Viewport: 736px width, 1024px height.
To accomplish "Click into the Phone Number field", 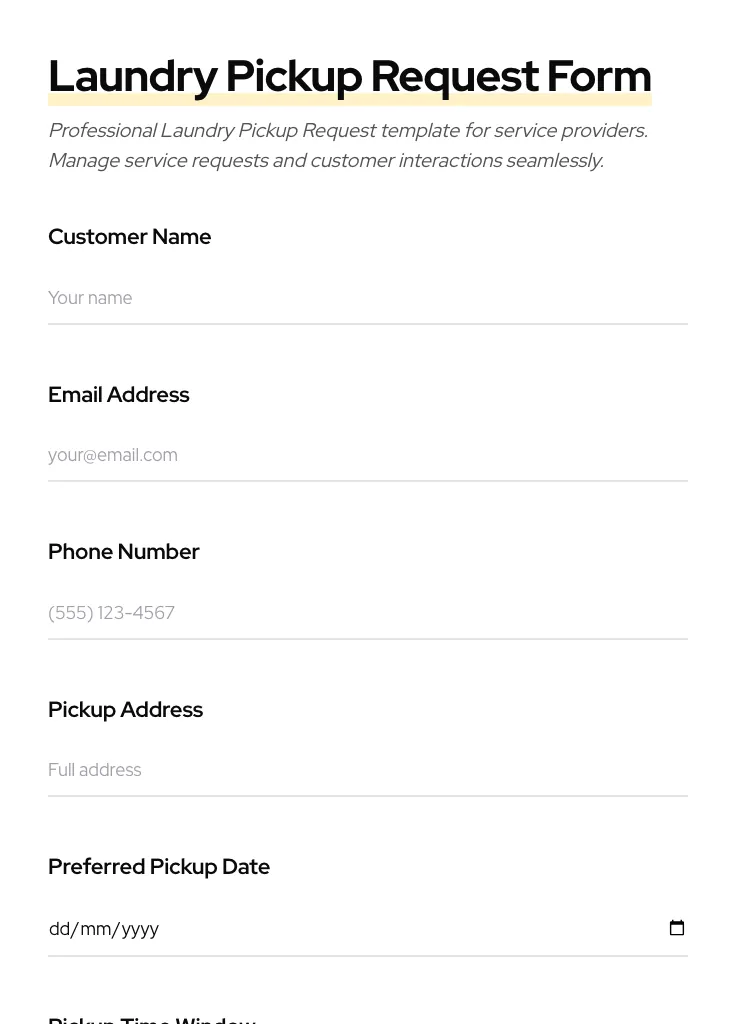I will [x=368, y=613].
